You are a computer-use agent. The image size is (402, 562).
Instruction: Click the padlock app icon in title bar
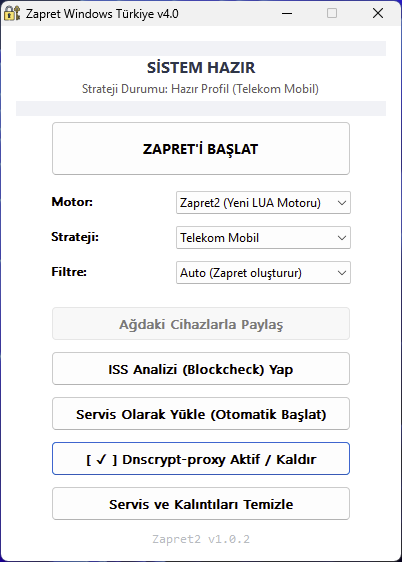tap(12, 13)
